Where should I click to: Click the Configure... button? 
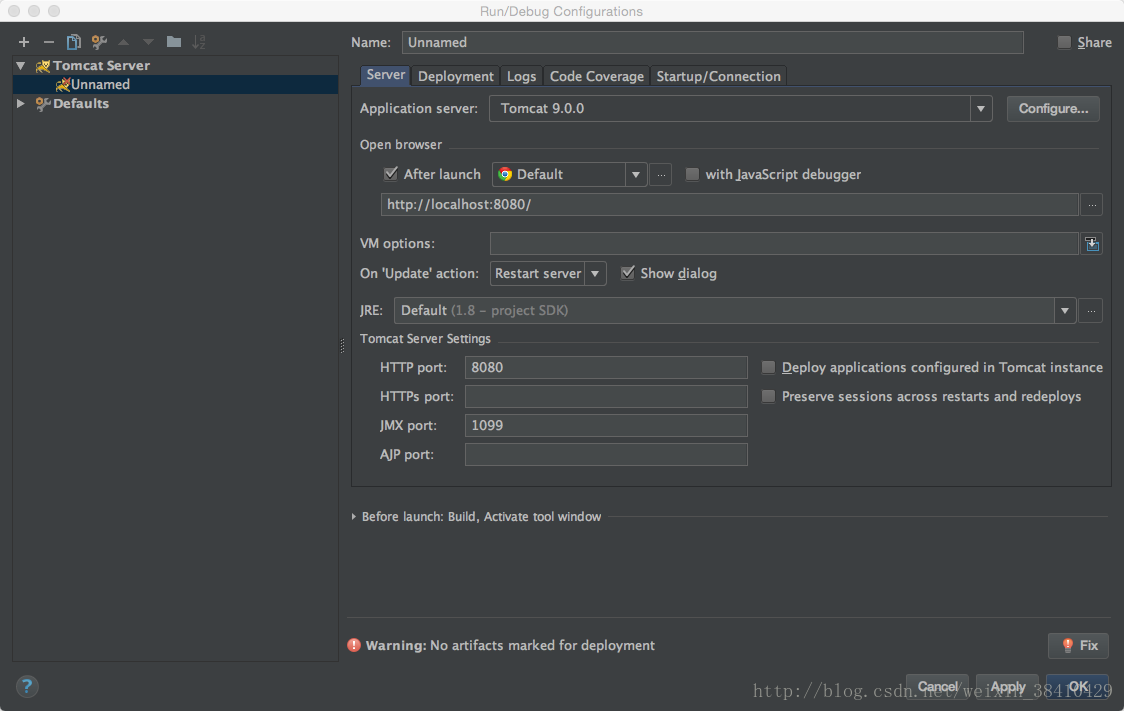1053,109
